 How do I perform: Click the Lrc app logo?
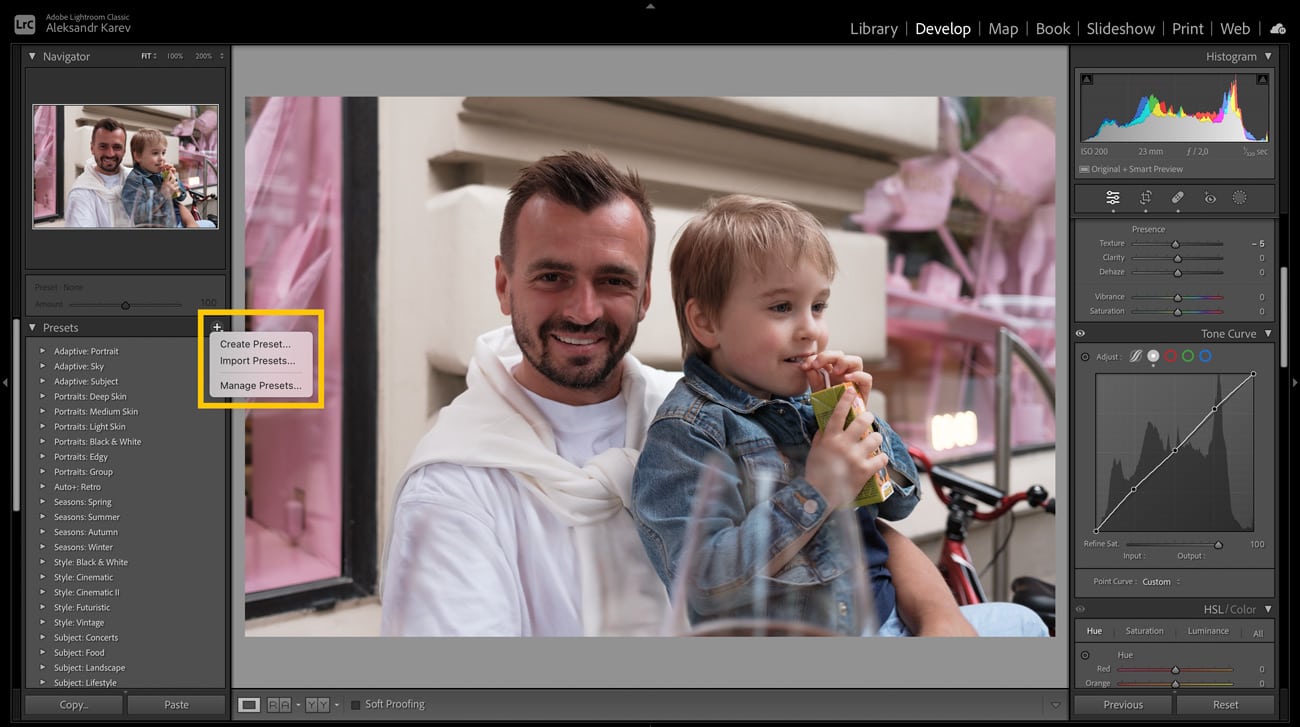25,26
